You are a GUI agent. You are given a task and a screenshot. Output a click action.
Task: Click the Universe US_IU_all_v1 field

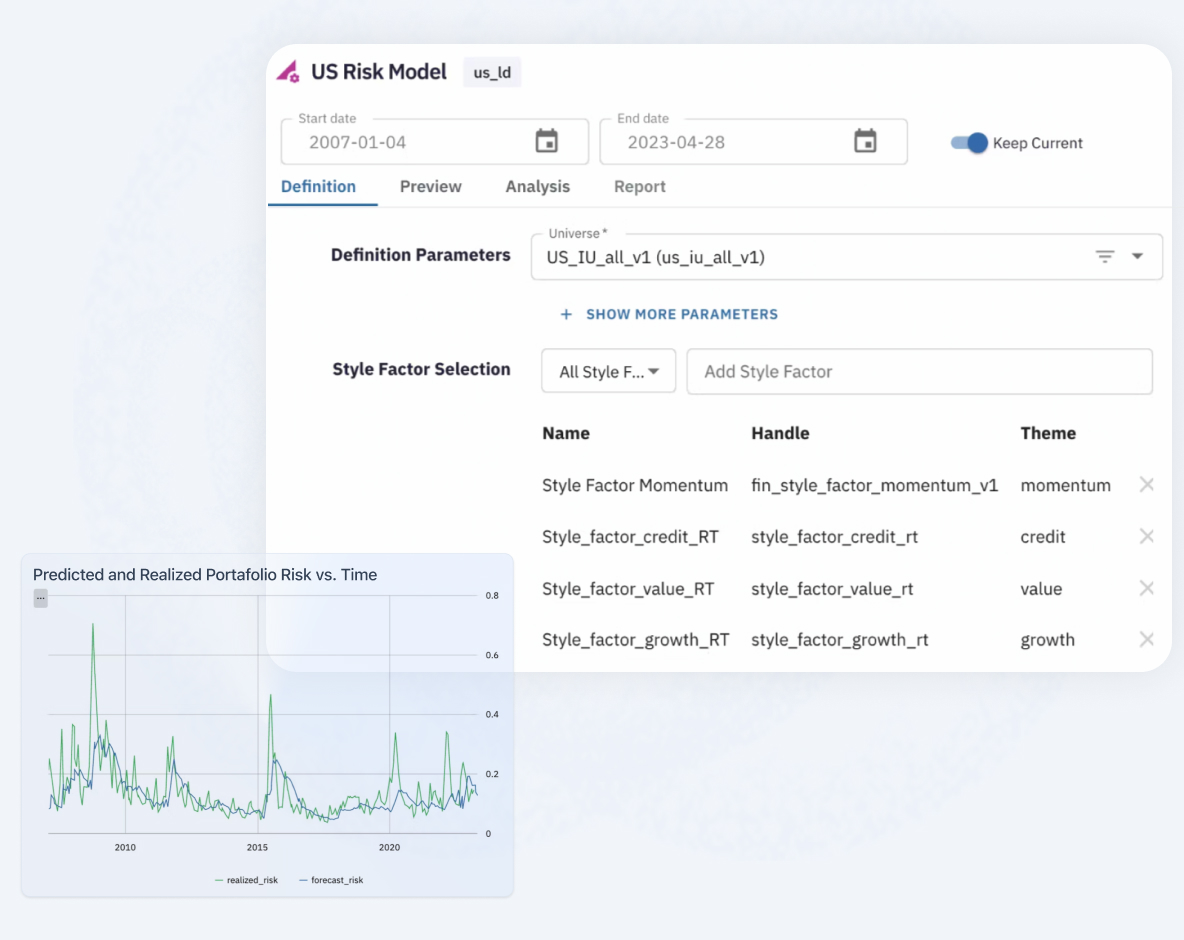(x=846, y=257)
